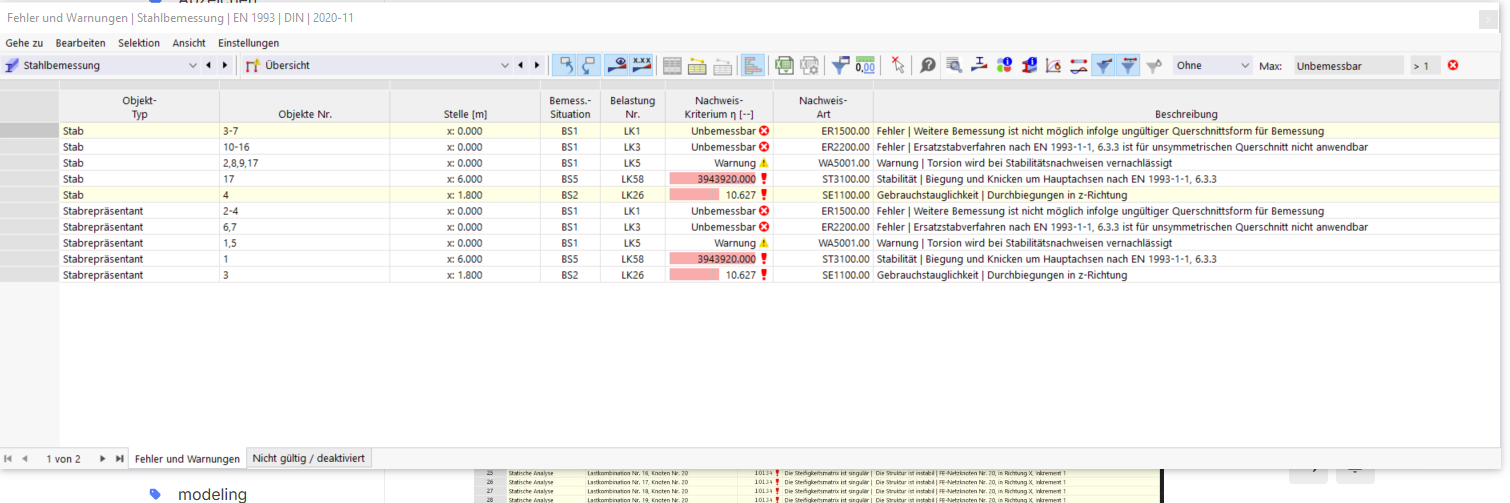Click the table search magnifier icon
This screenshot has width=1510, height=503.
955,65
